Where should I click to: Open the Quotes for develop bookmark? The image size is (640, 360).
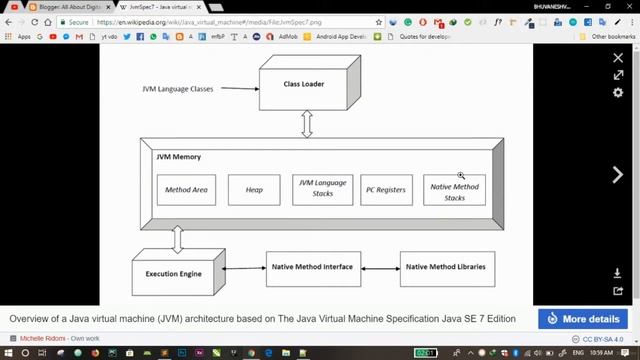pyautogui.click(x=418, y=37)
